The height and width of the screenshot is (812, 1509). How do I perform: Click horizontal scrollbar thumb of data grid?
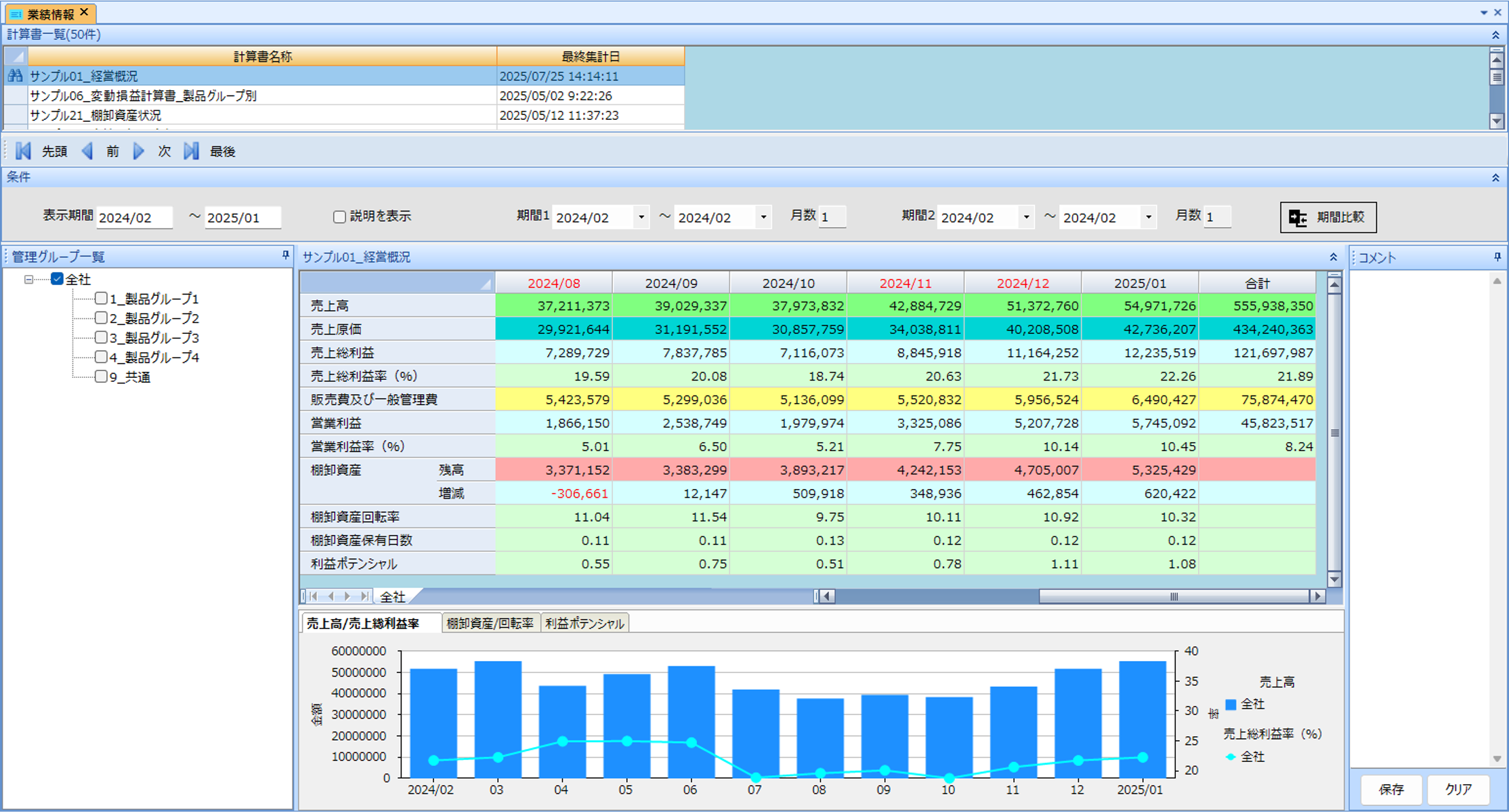click(1174, 596)
